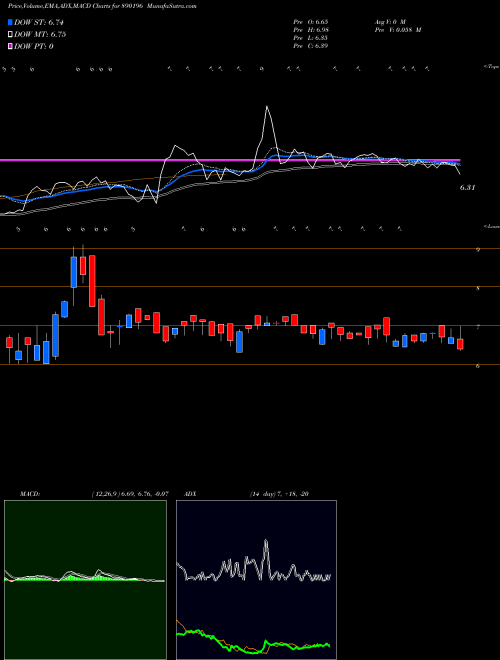
Task: Click the 'ADX' panel heading
Action: [190, 494]
